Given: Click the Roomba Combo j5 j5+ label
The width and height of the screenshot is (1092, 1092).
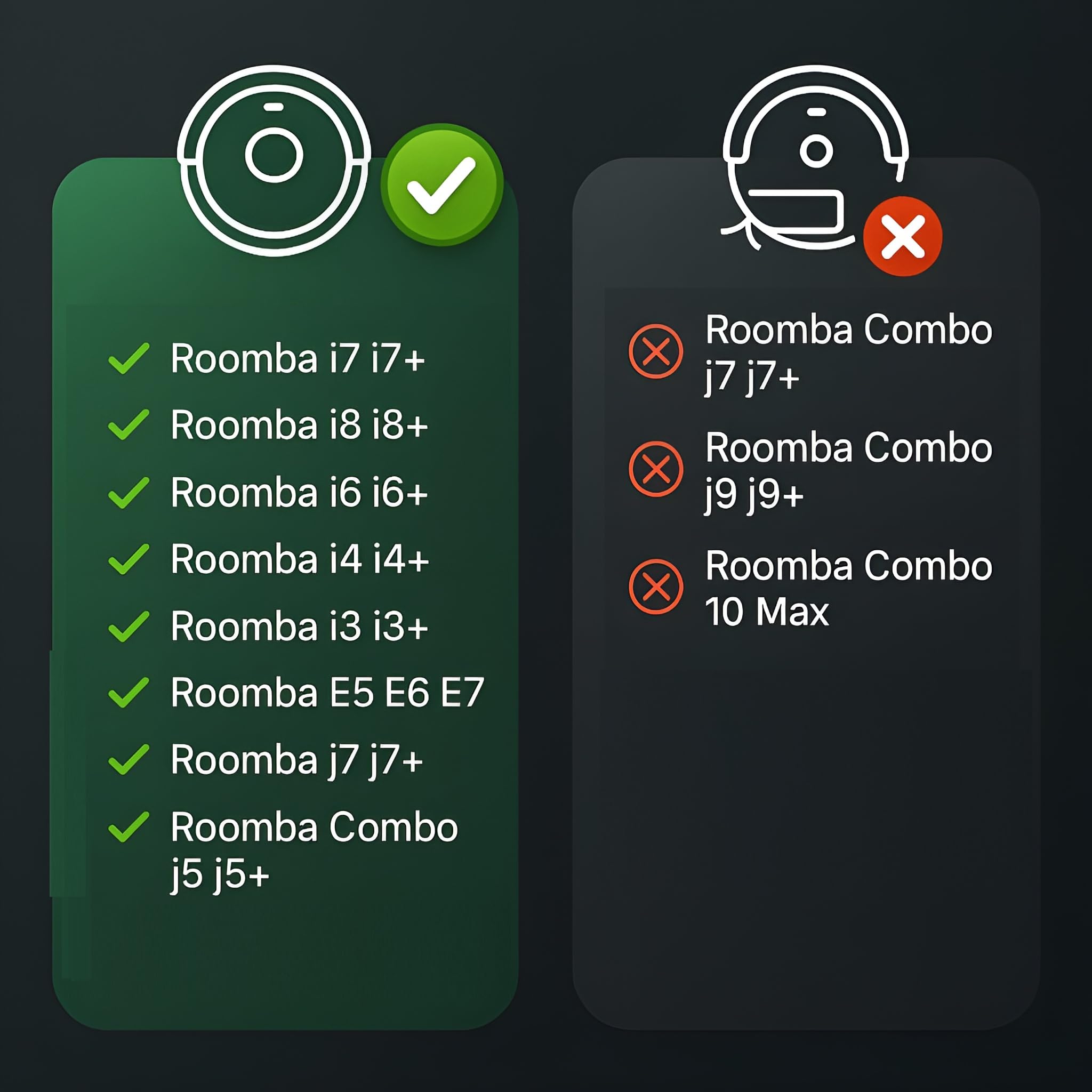Looking at the screenshot, I should (x=314, y=849).
